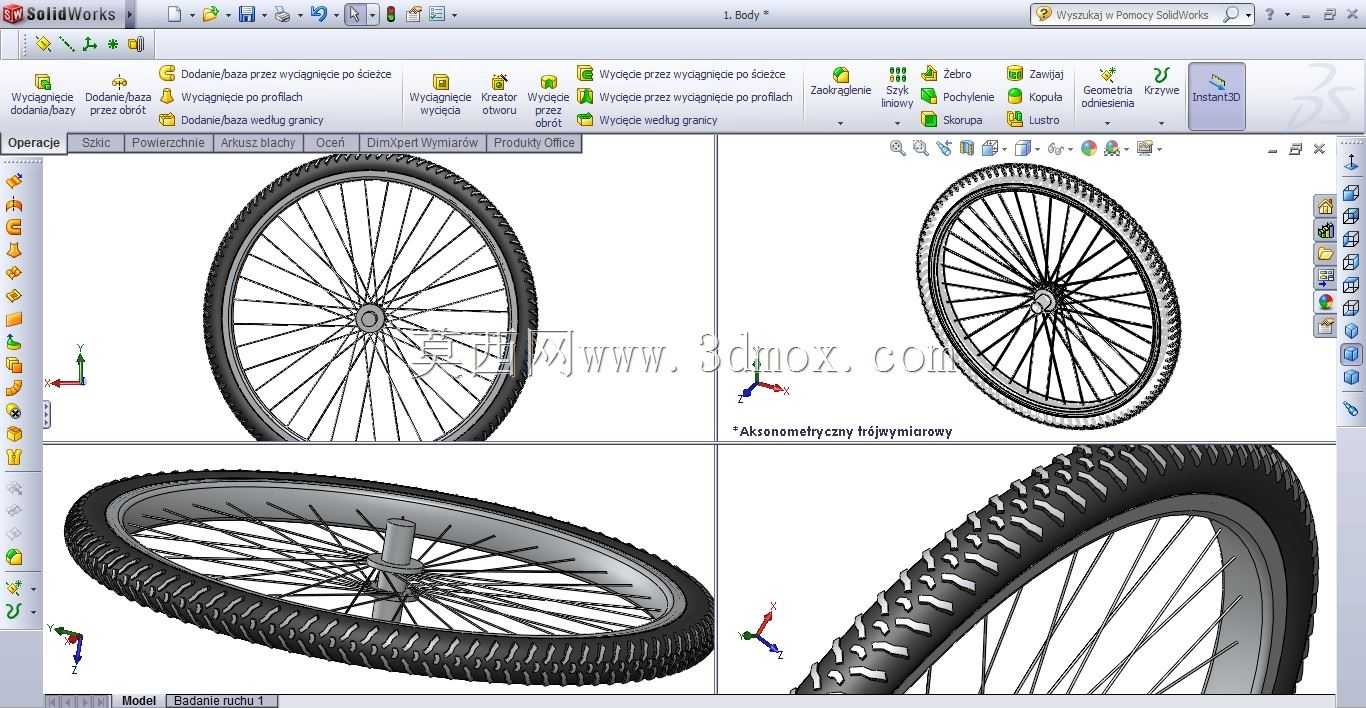Create a new document with the blank page icon

(174, 14)
